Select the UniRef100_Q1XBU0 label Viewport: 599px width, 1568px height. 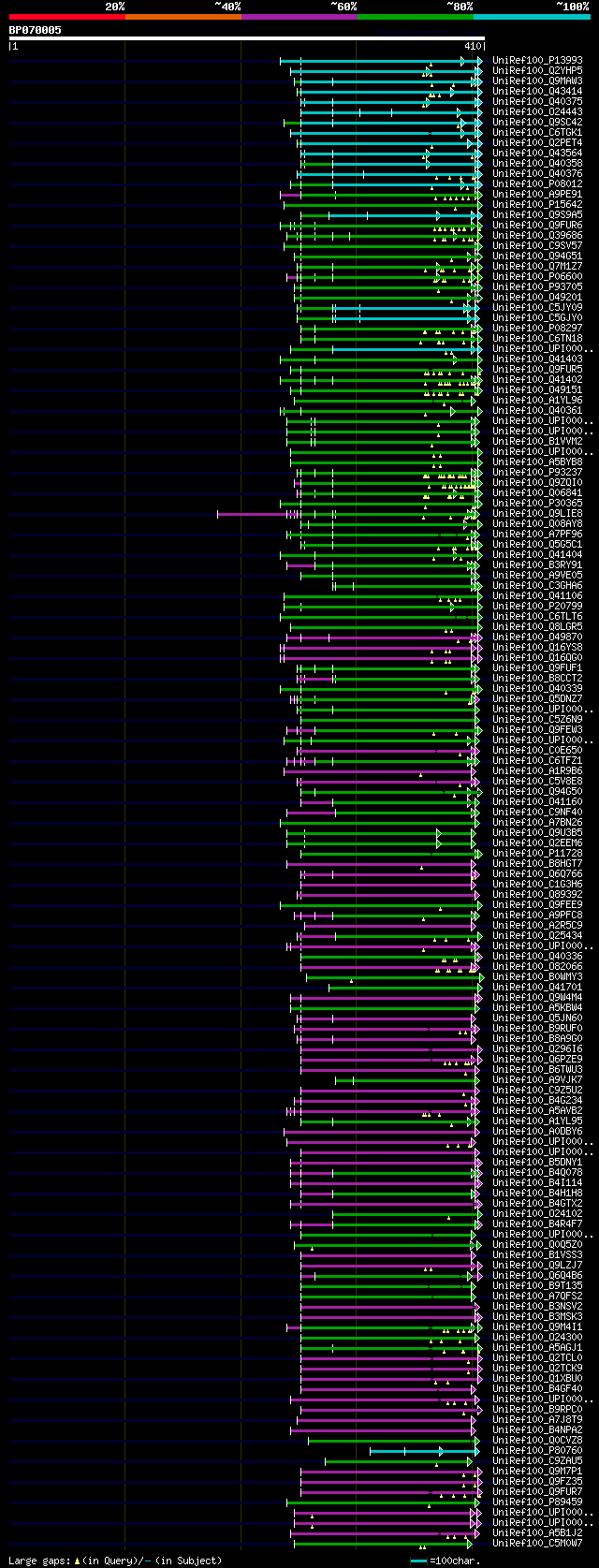[x=537, y=1379]
